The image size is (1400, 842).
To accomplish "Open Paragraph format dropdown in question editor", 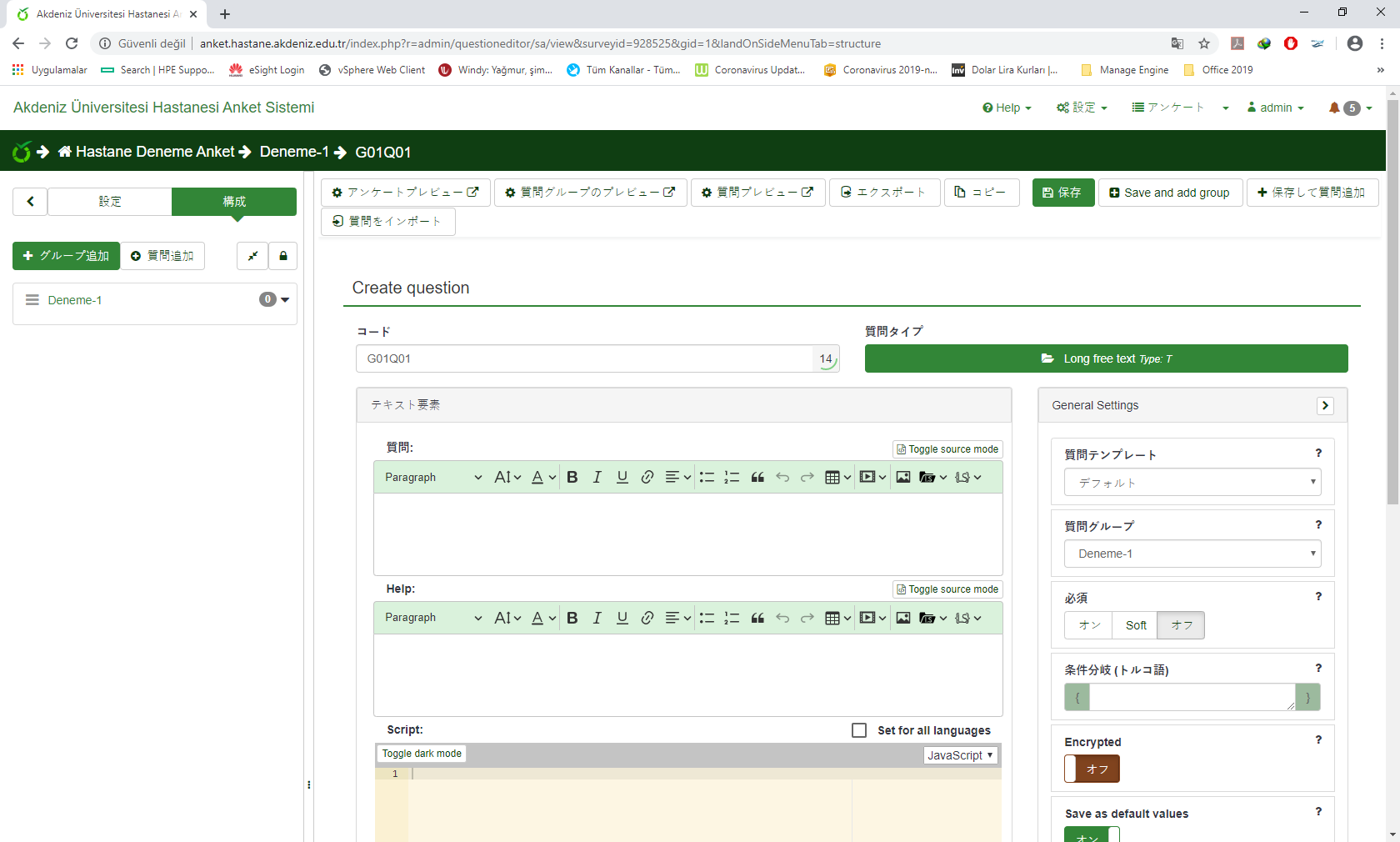I will (x=432, y=477).
